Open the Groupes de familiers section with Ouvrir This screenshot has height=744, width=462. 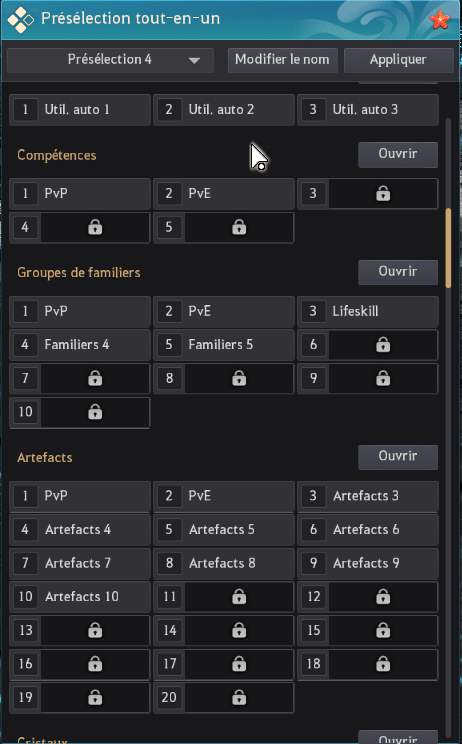(397, 272)
